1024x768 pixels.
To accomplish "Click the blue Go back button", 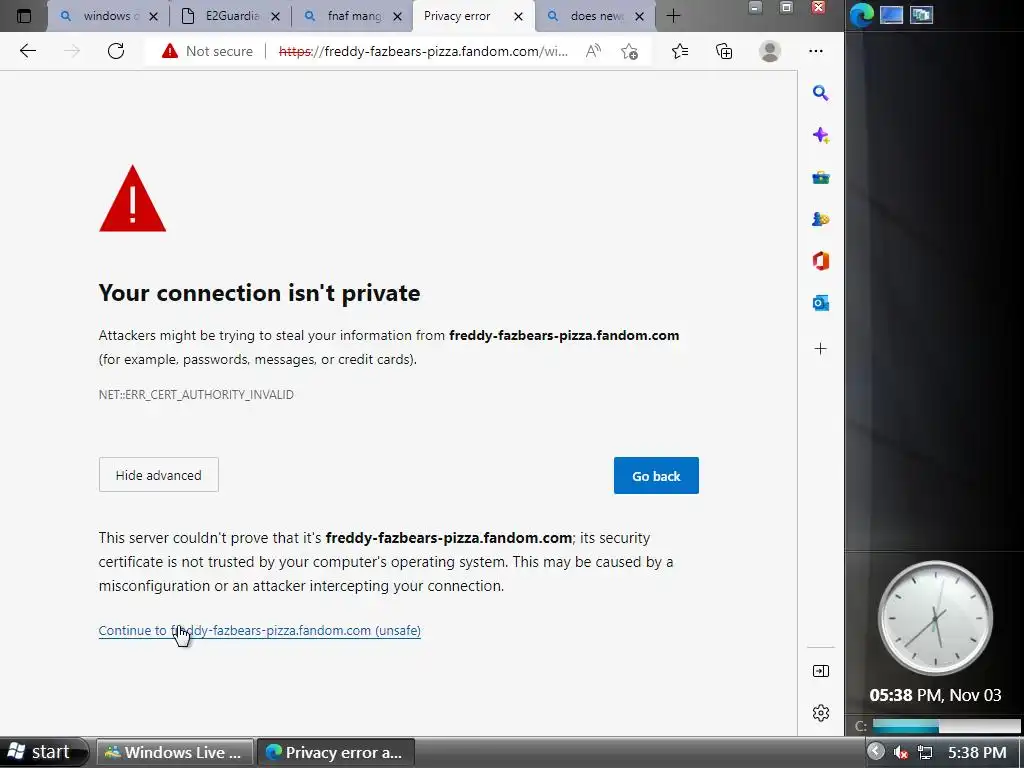I will 656,475.
